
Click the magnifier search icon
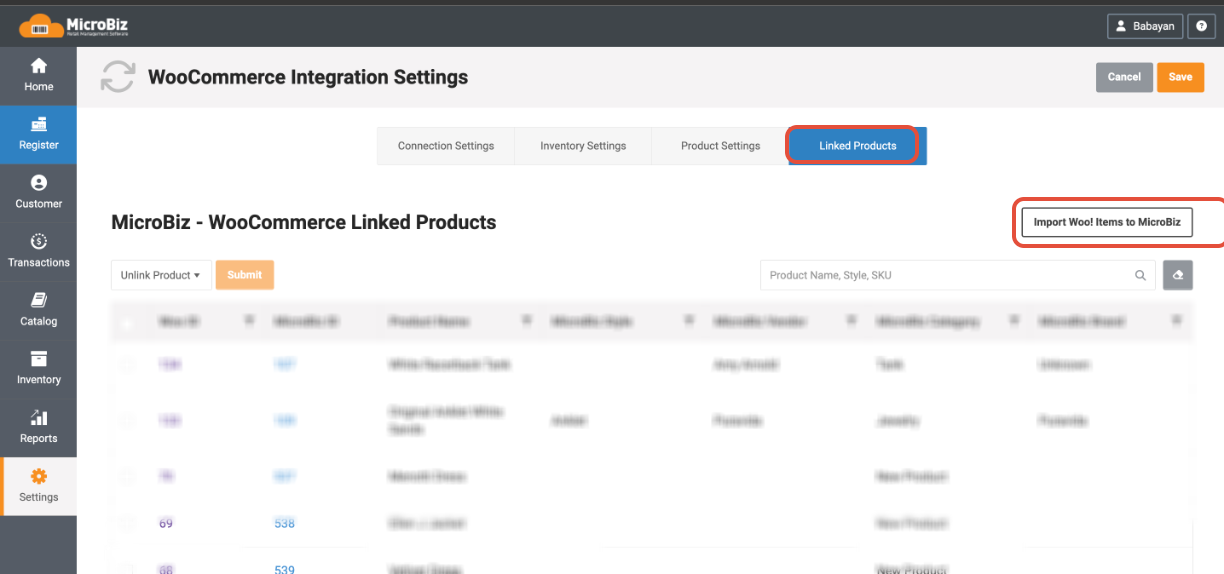coord(1140,275)
